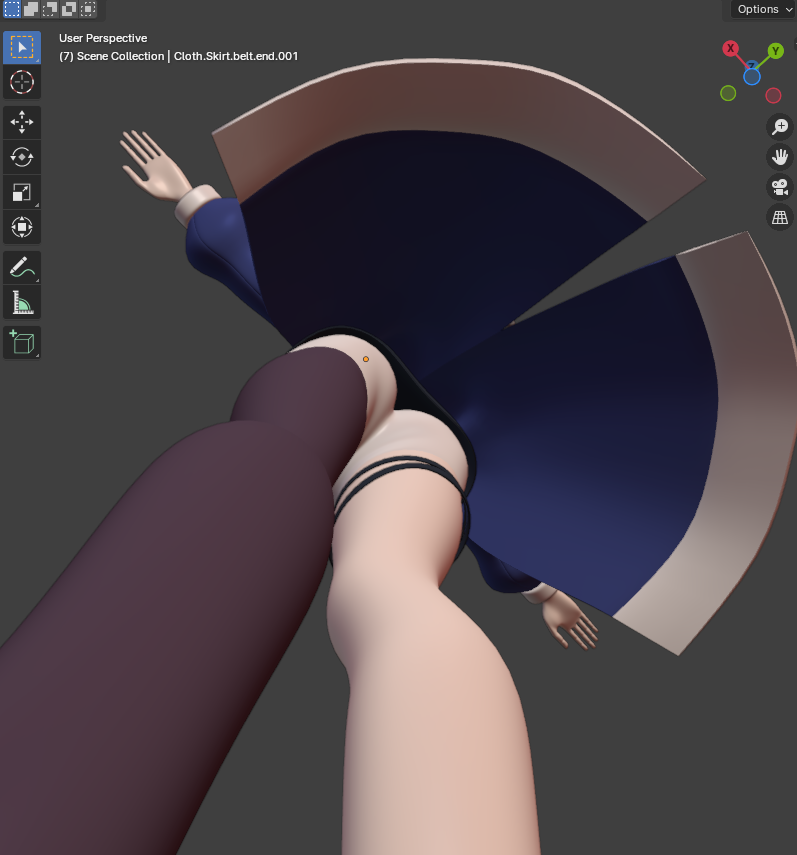Choose the Move tool
Image resolution: width=797 pixels, height=855 pixels.
(x=21, y=122)
